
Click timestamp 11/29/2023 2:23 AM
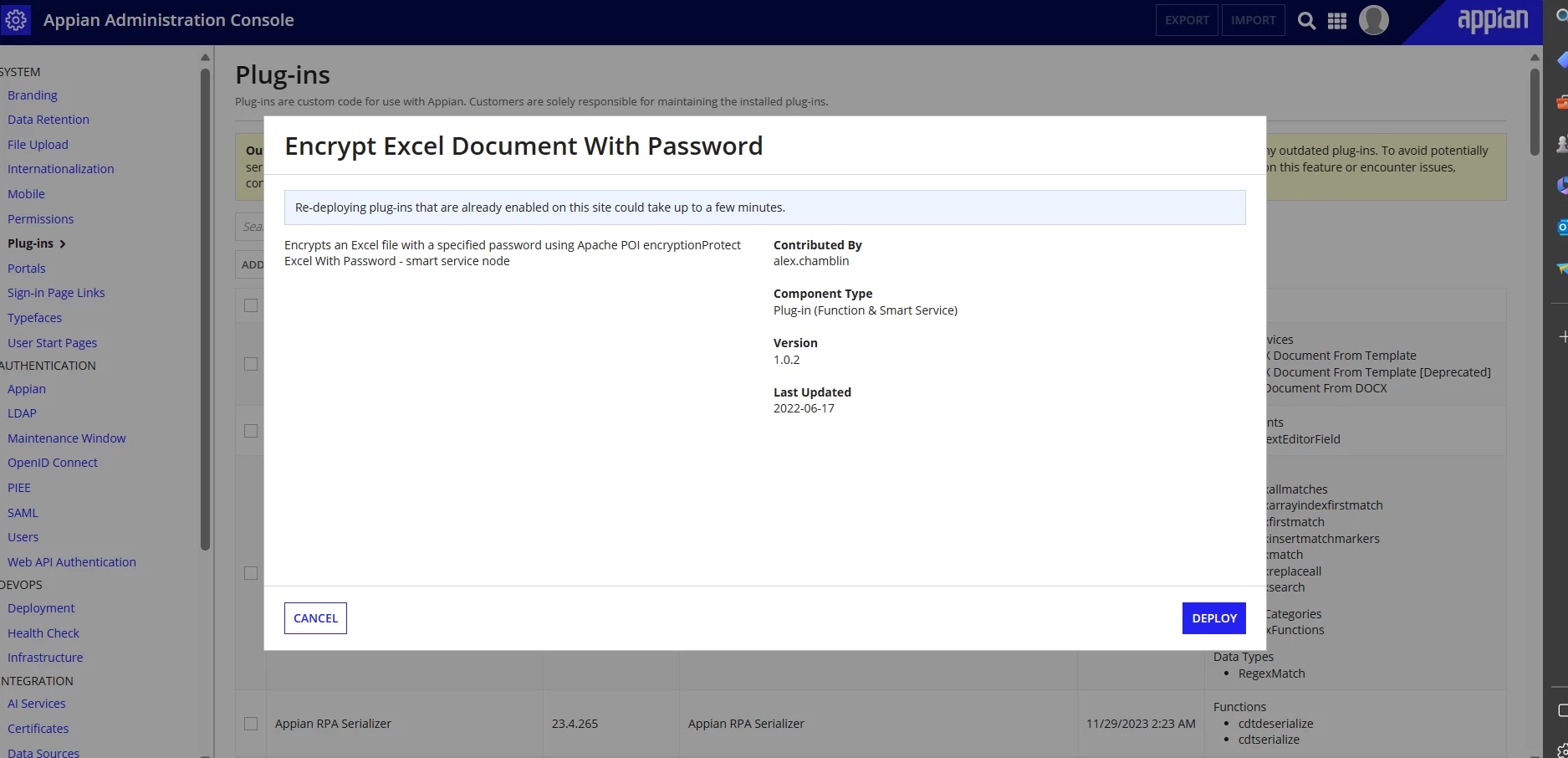pyautogui.click(x=1141, y=724)
